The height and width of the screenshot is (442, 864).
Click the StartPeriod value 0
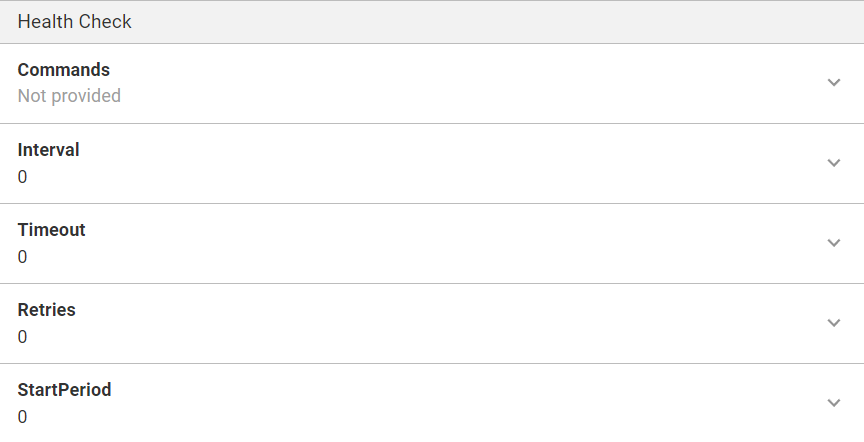point(23,417)
